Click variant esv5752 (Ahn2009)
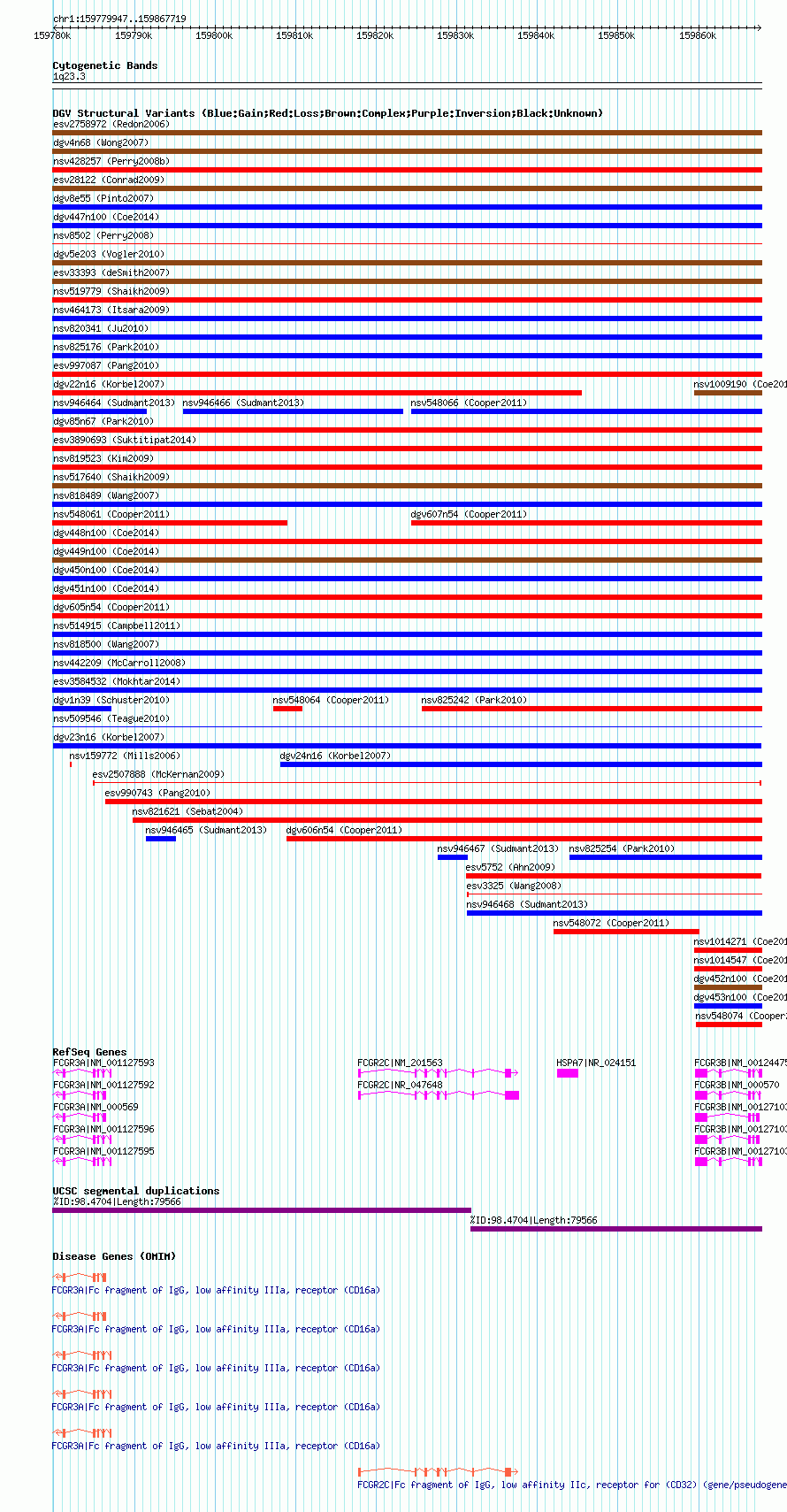Image resolution: width=787 pixels, height=1512 pixels. [510, 867]
